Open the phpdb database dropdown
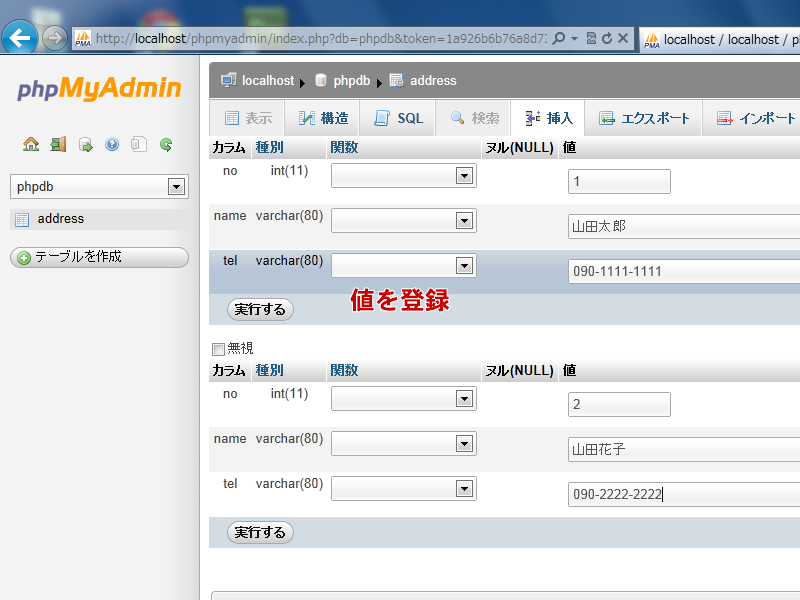Viewport: 800px width, 600px height. tap(176, 187)
